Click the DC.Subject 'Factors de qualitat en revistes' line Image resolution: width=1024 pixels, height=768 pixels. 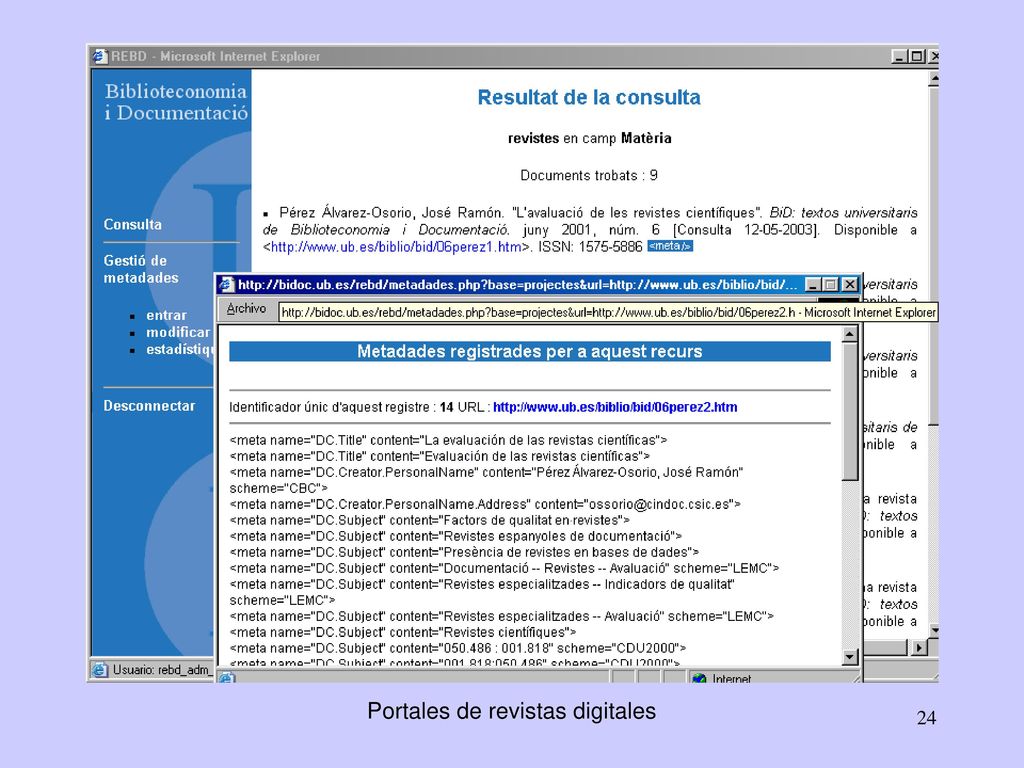[430, 520]
